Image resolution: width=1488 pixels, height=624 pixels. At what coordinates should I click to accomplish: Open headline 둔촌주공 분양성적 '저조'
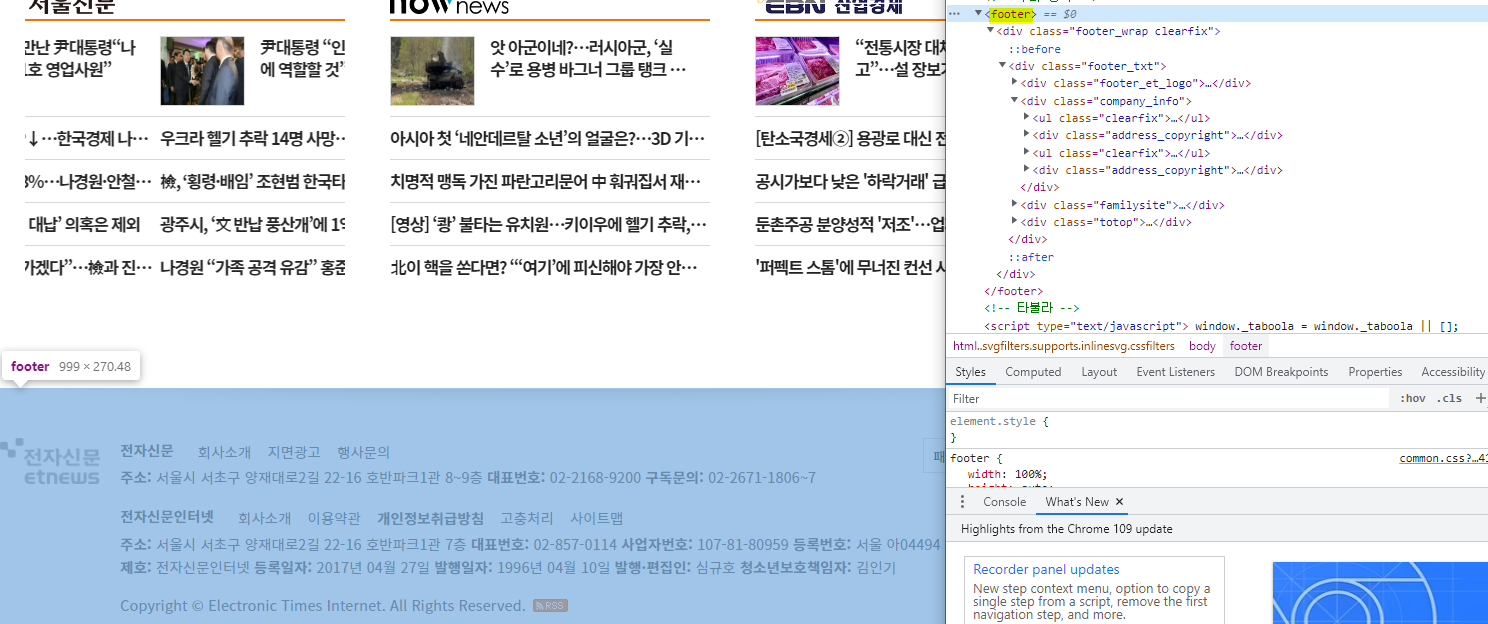click(x=850, y=224)
